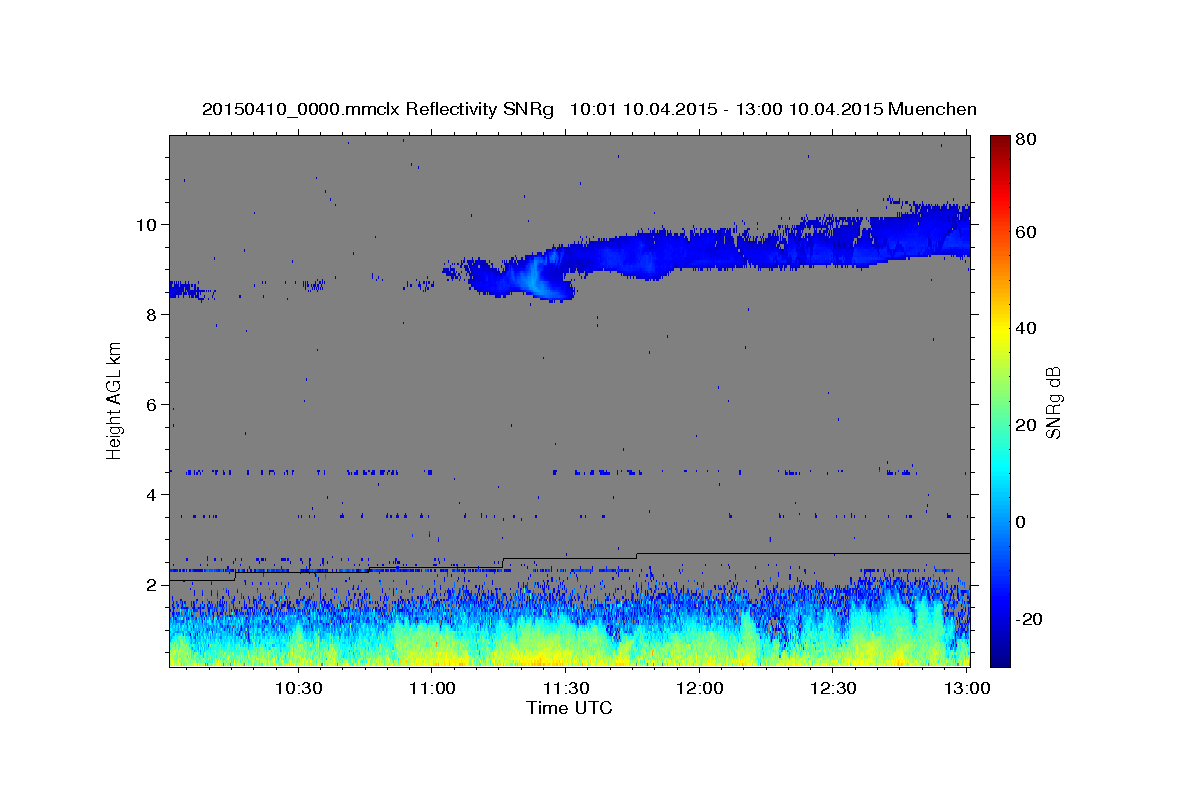Image resolution: width=1200 pixels, height=800 pixels.
Task: Select the 12:30 time tick label
Action: pos(832,688)
